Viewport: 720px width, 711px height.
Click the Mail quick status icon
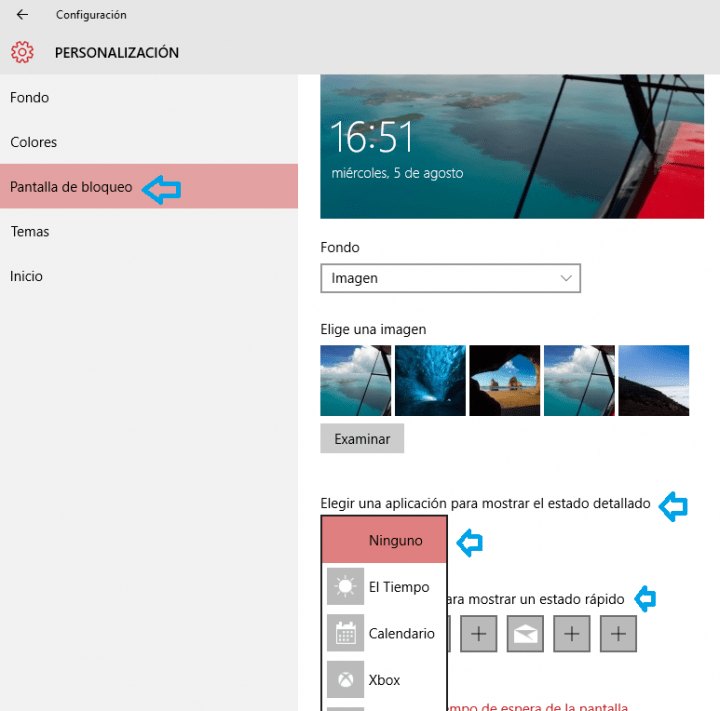(x=525, y=634)
